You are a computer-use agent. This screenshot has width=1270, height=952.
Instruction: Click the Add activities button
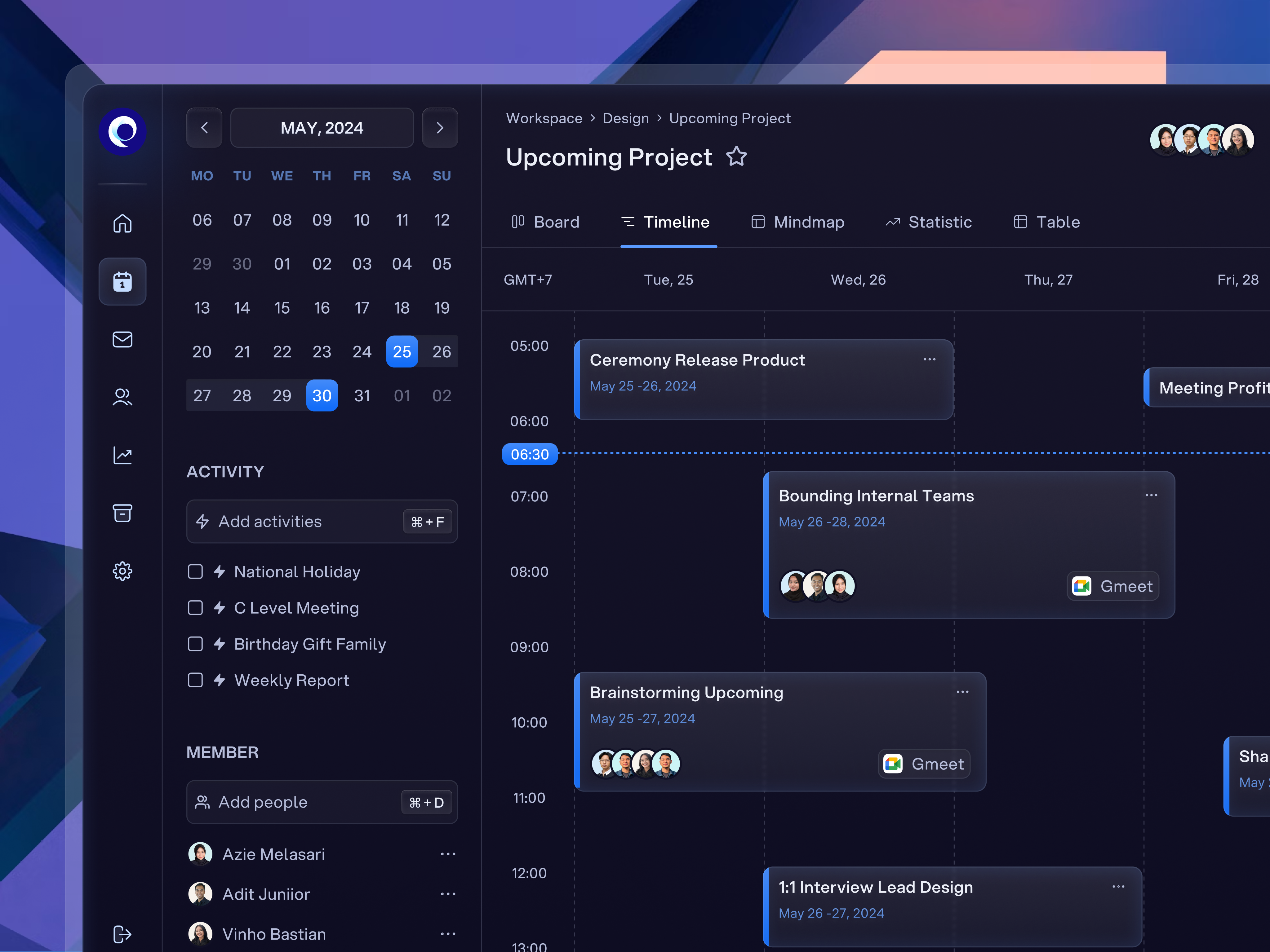coord(322,521)
